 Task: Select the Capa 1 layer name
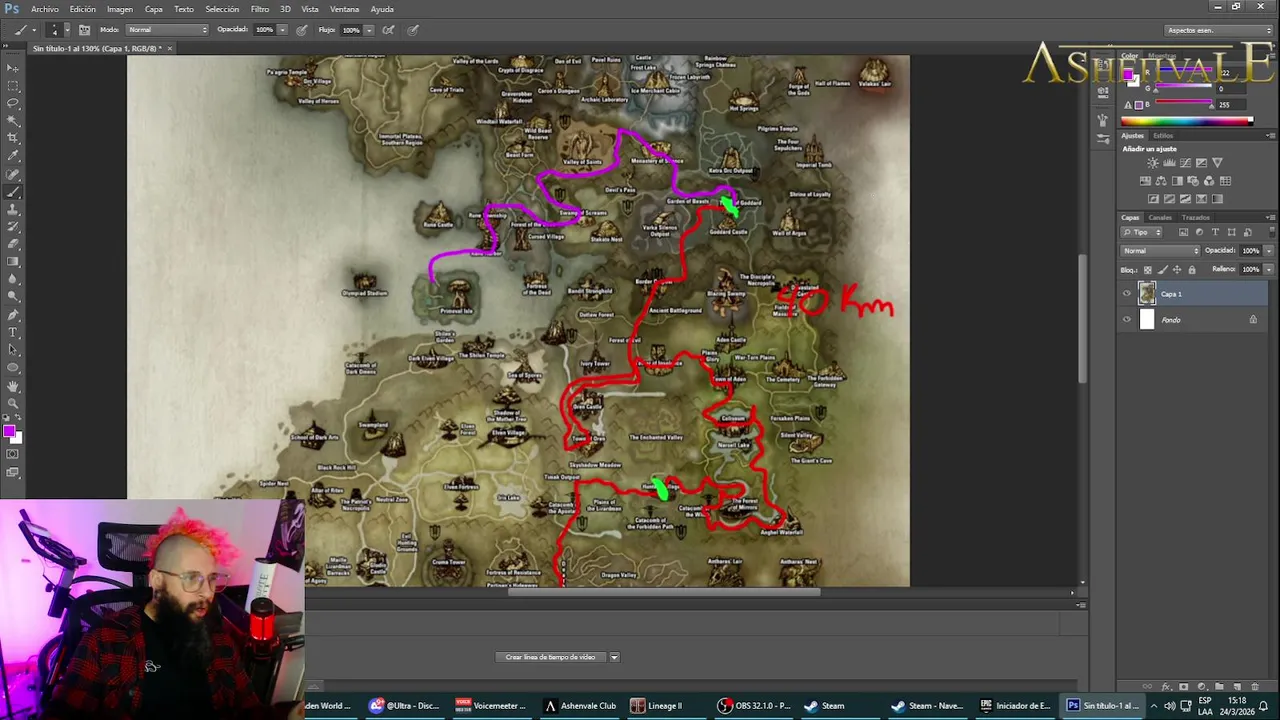coord(1171,294)
